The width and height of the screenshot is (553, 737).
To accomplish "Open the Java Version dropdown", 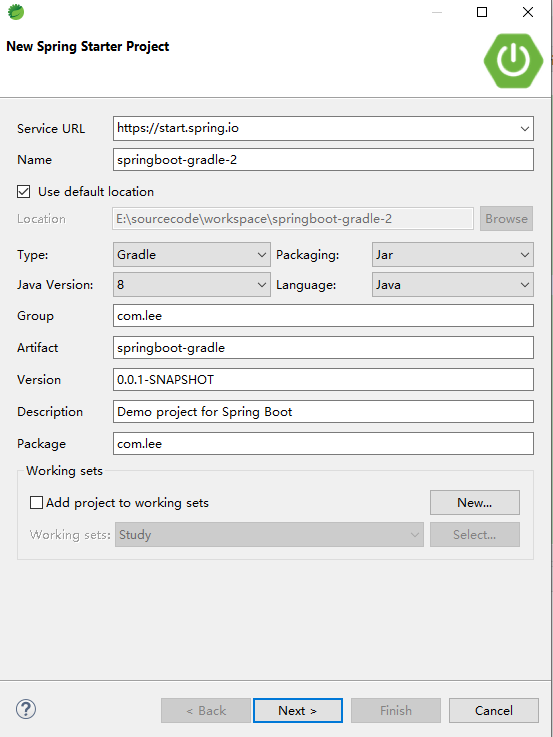I will [x=192, y=285].
